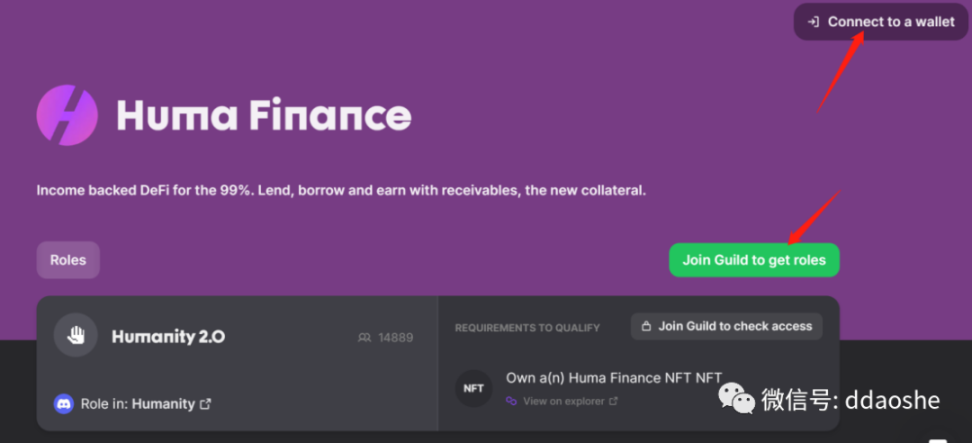This screenshot has width=972, height=443.
Task: Click the Humanity 2.0 role name
Action: (x=168, y=337)
